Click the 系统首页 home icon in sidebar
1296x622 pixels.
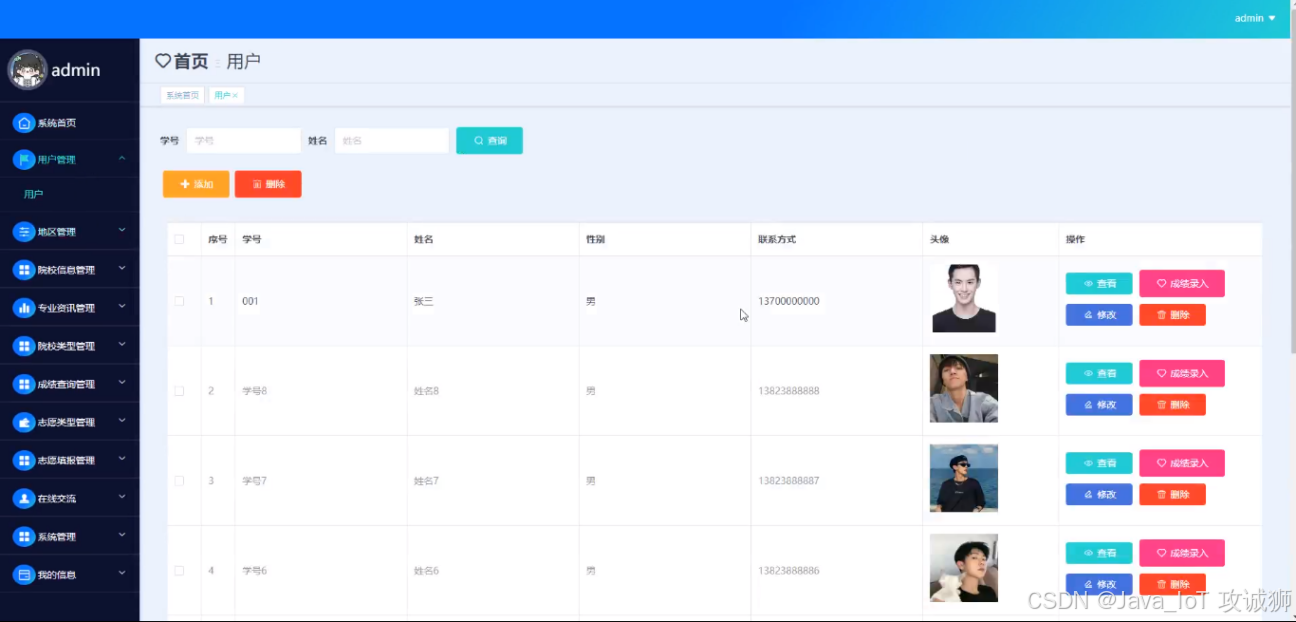pyautogui.click(x=24, y=123)
